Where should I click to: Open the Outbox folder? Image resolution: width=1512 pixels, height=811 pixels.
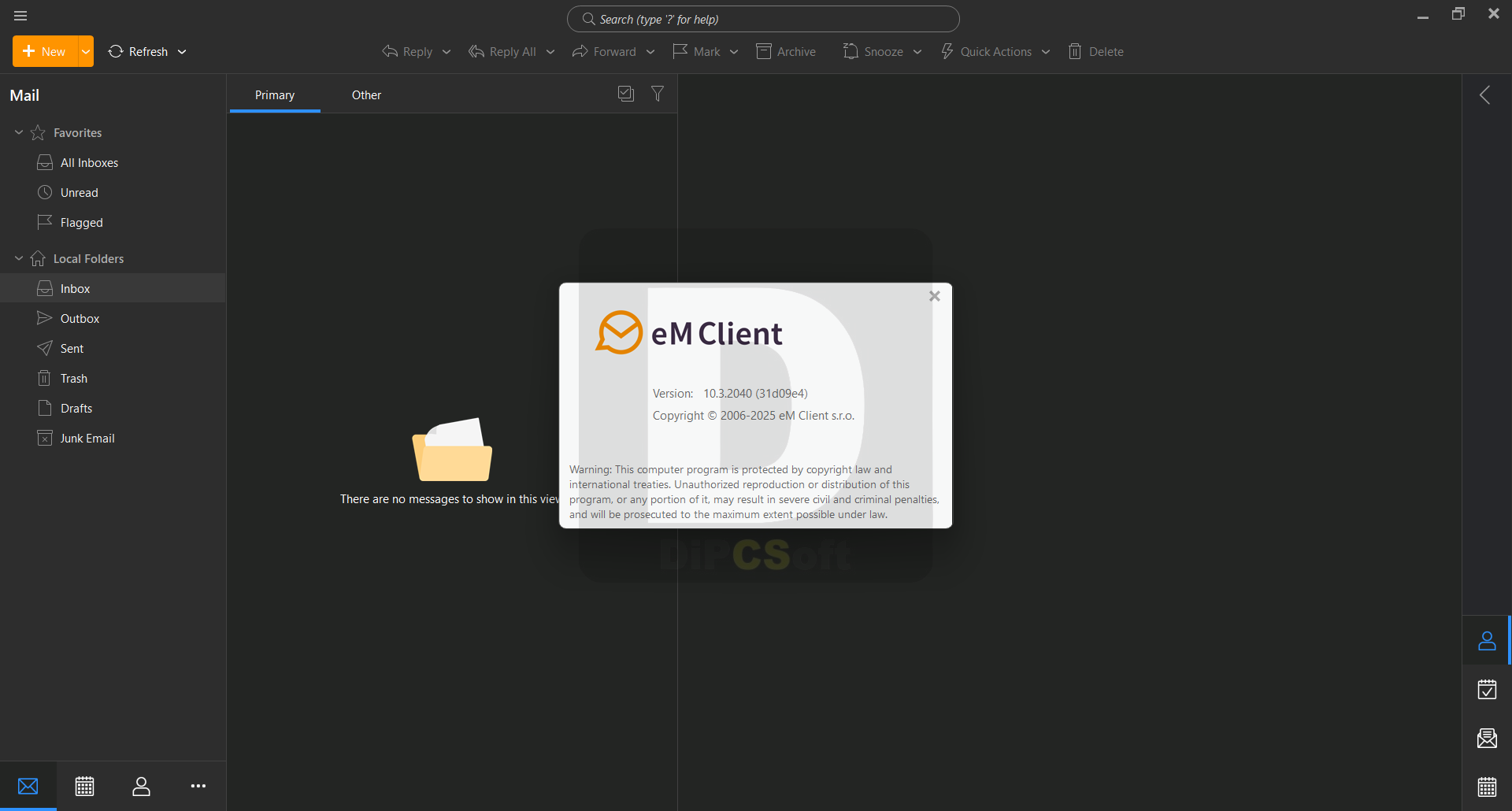point(113,319)
